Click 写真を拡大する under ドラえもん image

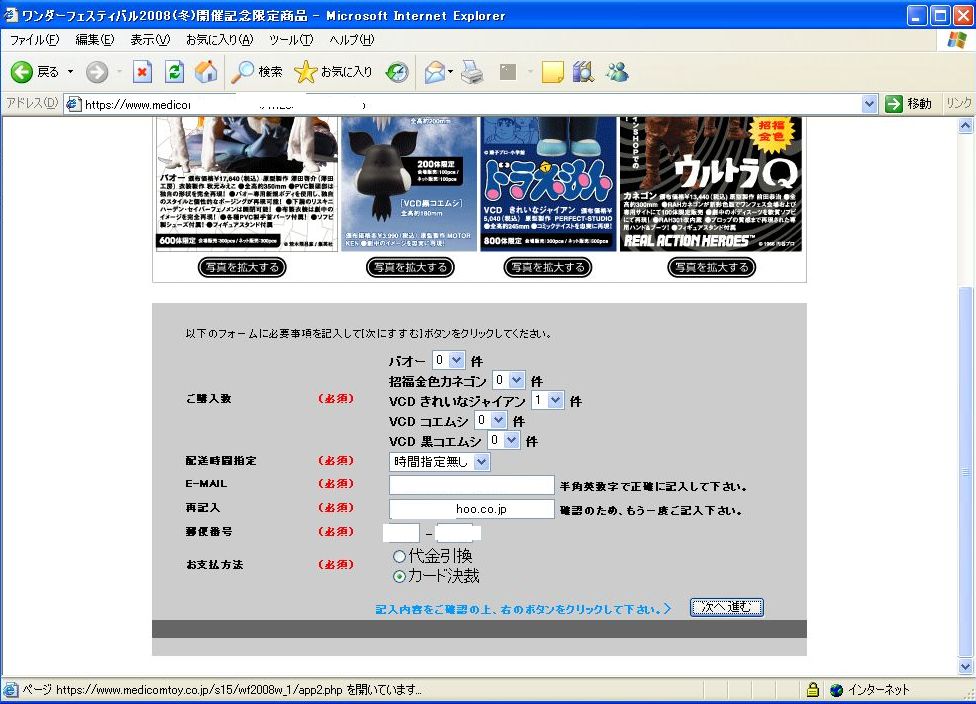click(547, 267)
